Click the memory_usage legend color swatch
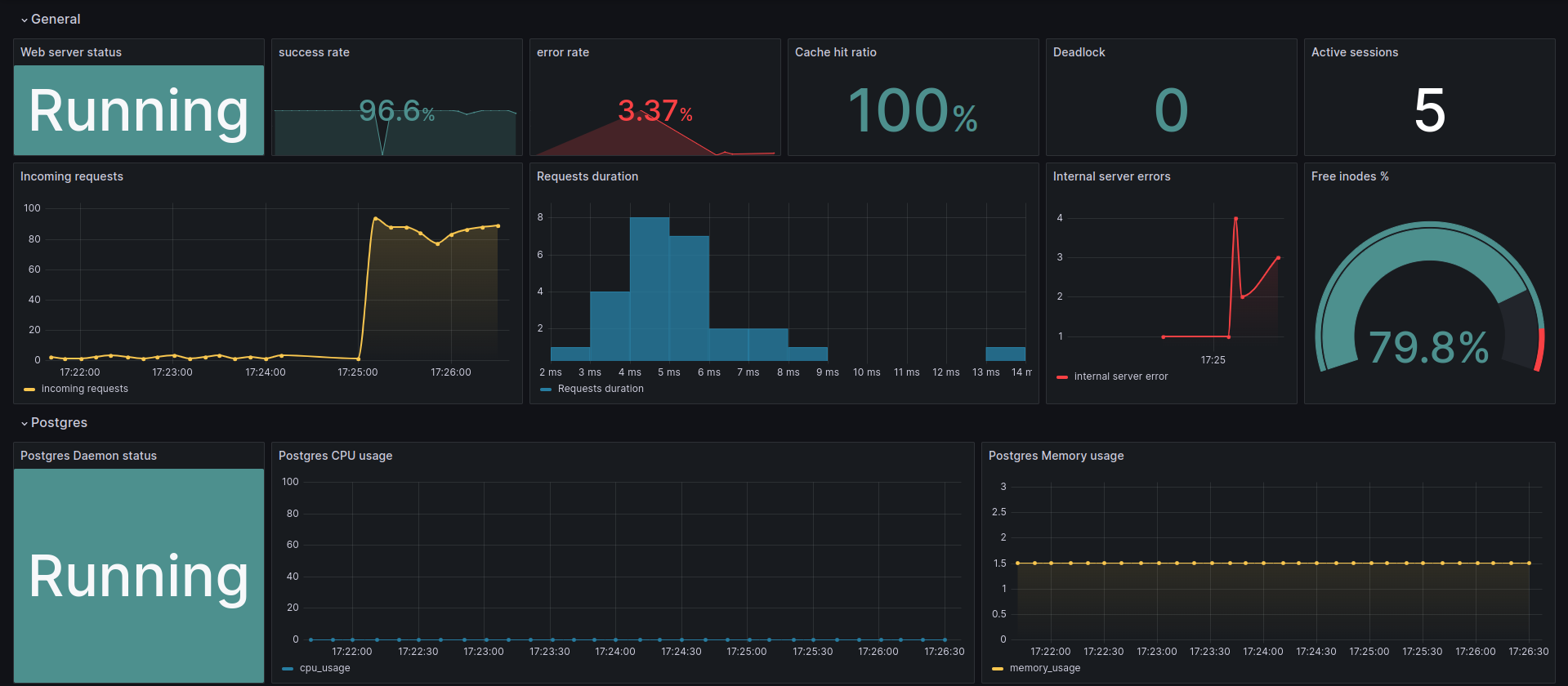The height and width of the screenshot is (686, 1568). click(x=998, y=669)
